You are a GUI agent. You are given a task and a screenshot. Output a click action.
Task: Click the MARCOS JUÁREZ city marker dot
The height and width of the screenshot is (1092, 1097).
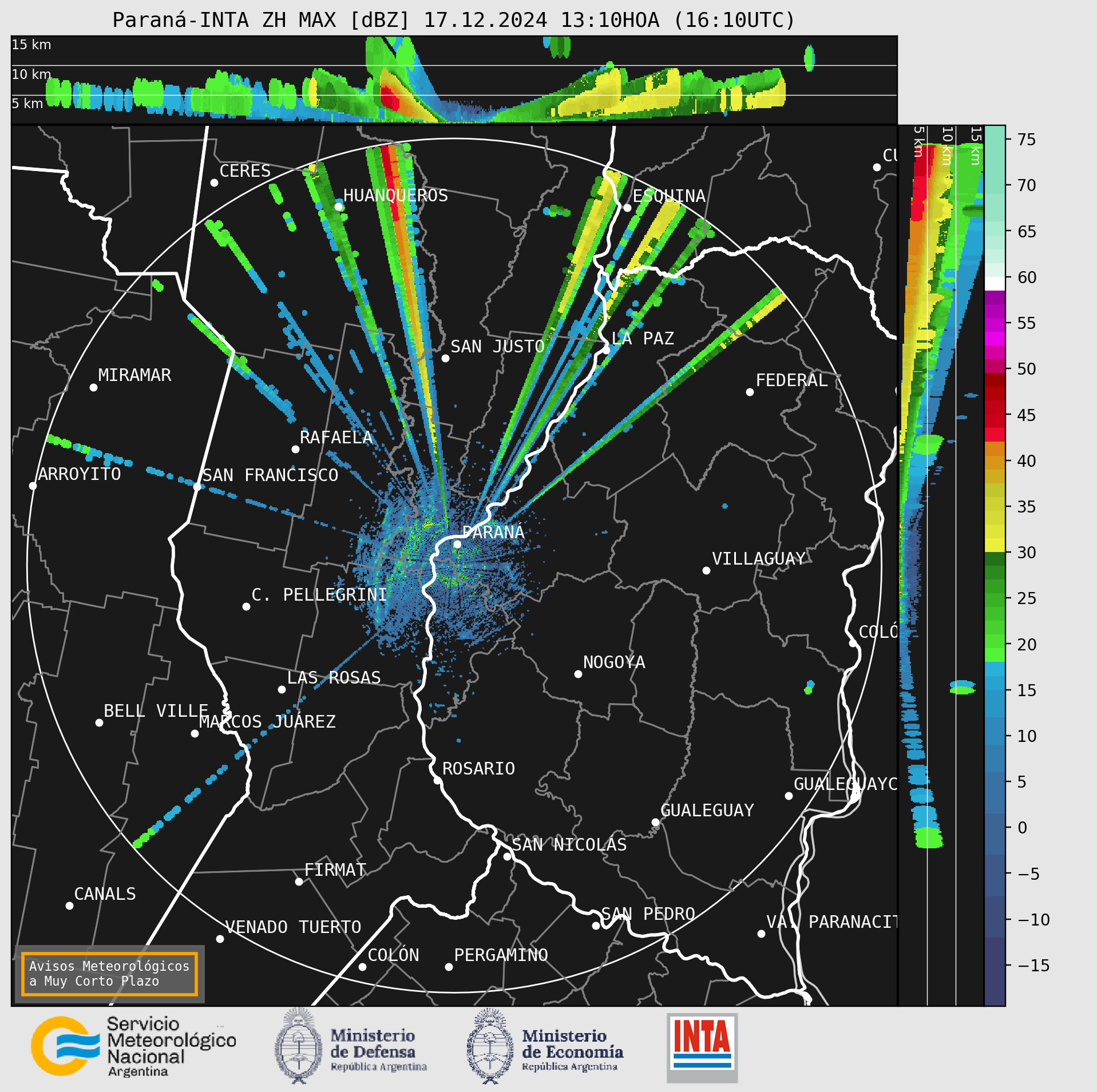[x=195, y=733]
